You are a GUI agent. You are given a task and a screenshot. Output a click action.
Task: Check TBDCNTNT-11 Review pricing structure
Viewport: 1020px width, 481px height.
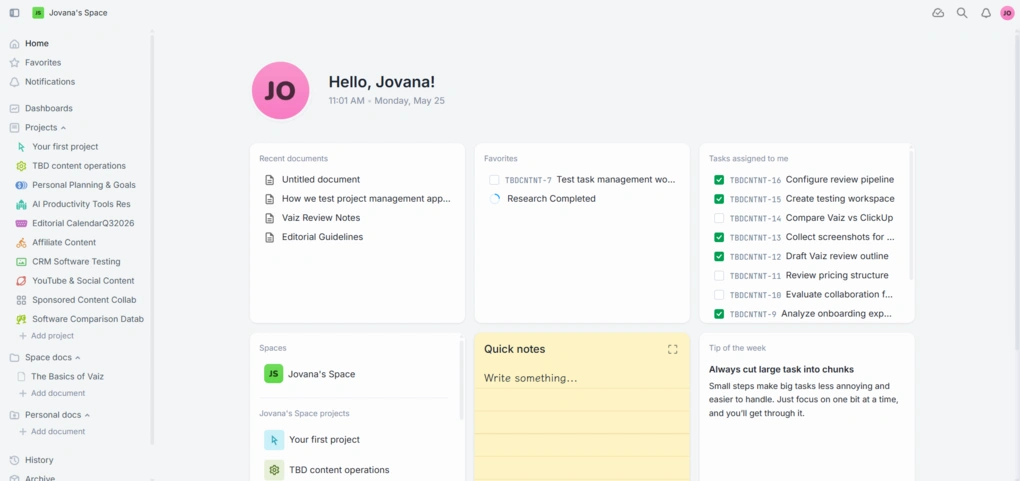pos(719,275)
